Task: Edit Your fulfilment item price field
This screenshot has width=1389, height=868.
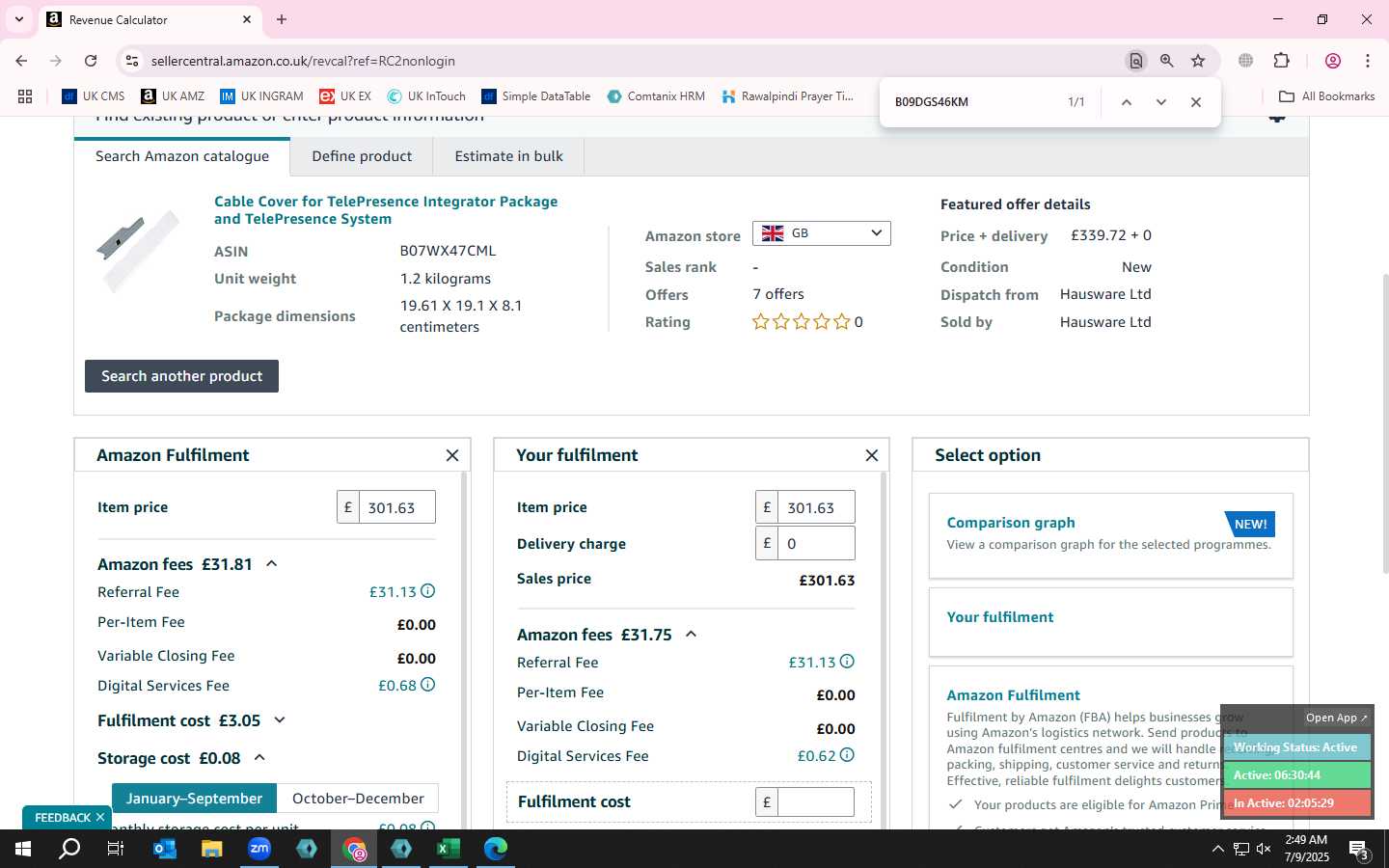Action: (x=816, y=507)
